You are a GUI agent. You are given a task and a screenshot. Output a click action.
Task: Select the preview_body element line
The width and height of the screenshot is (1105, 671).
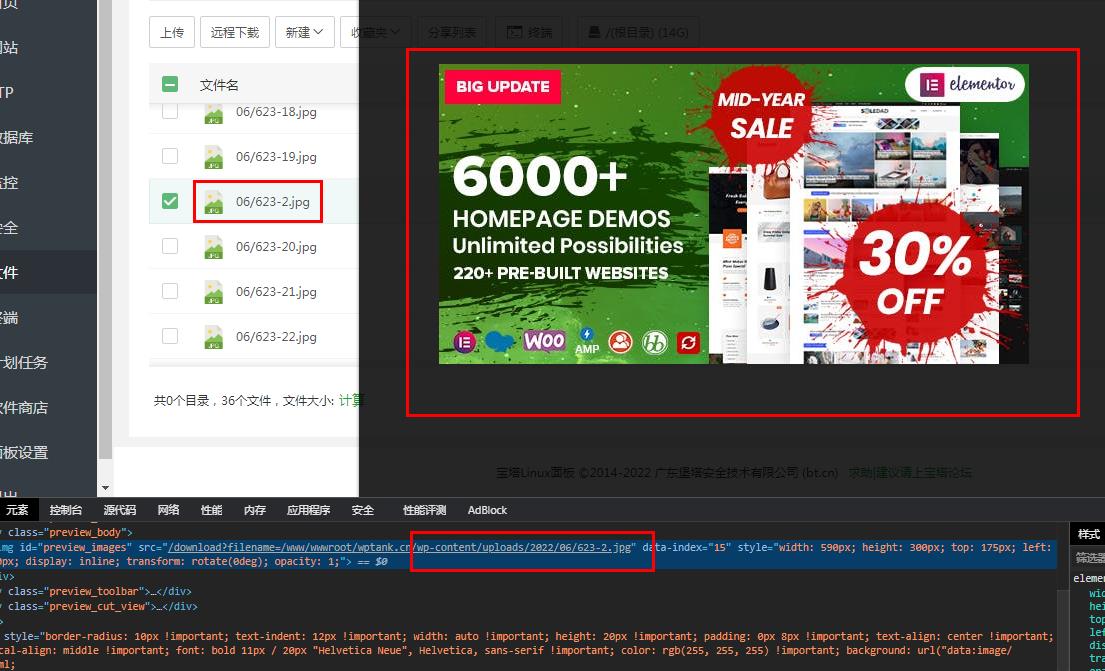[x=66, y=532]
